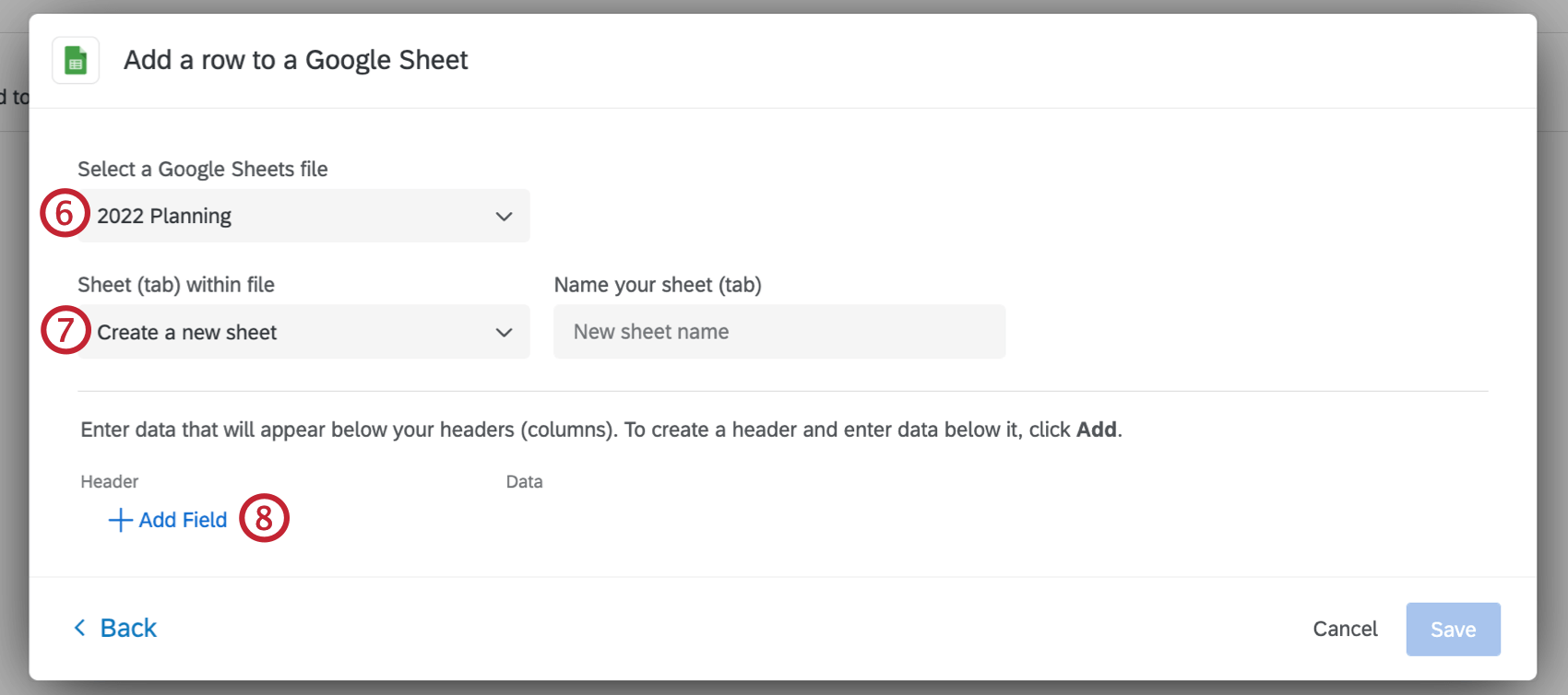Click the dialog title Add a row to a Google Sheet

pyautogui.click(x=295, y=60)
